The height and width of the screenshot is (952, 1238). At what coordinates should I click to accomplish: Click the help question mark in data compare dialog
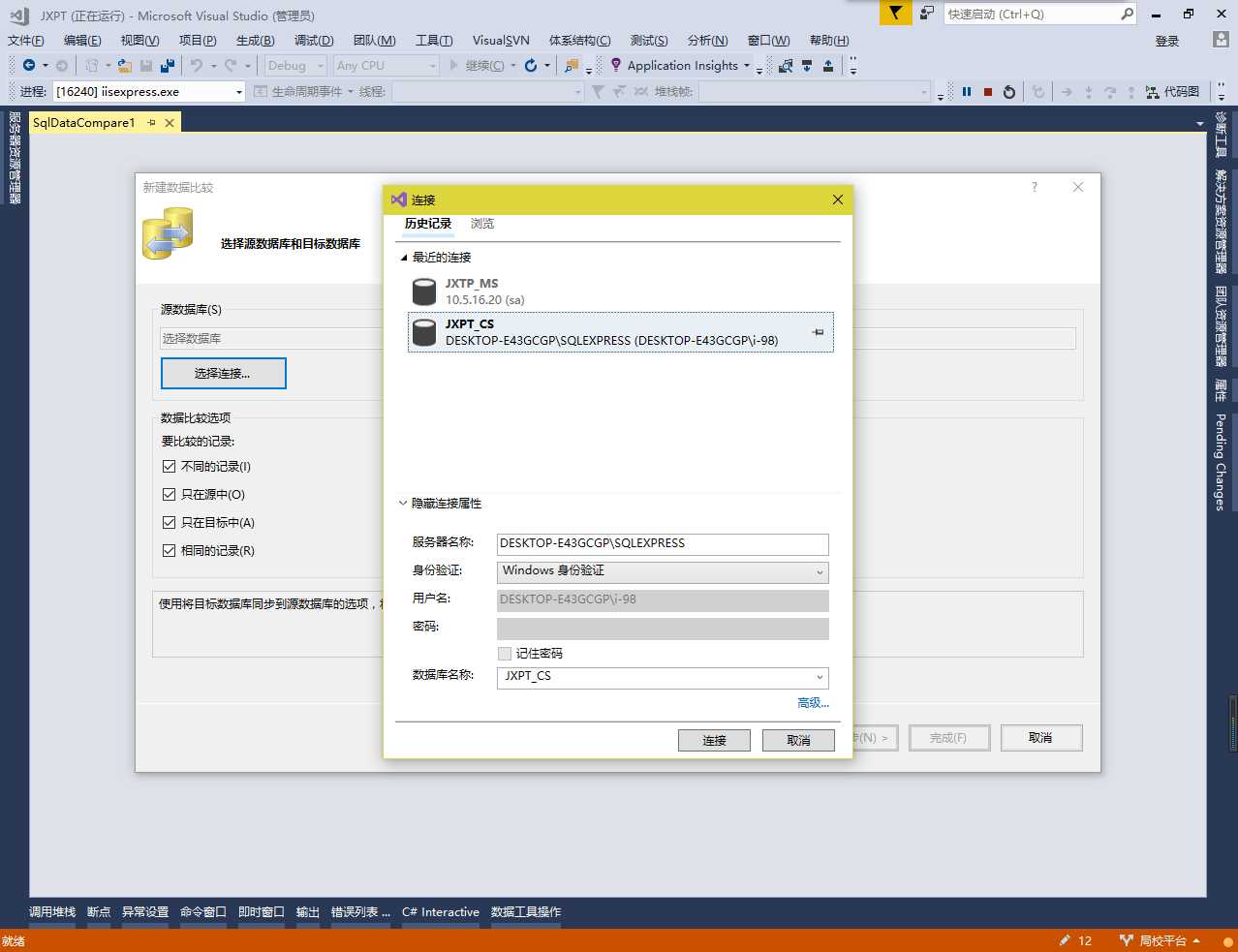coord(1035,187)
